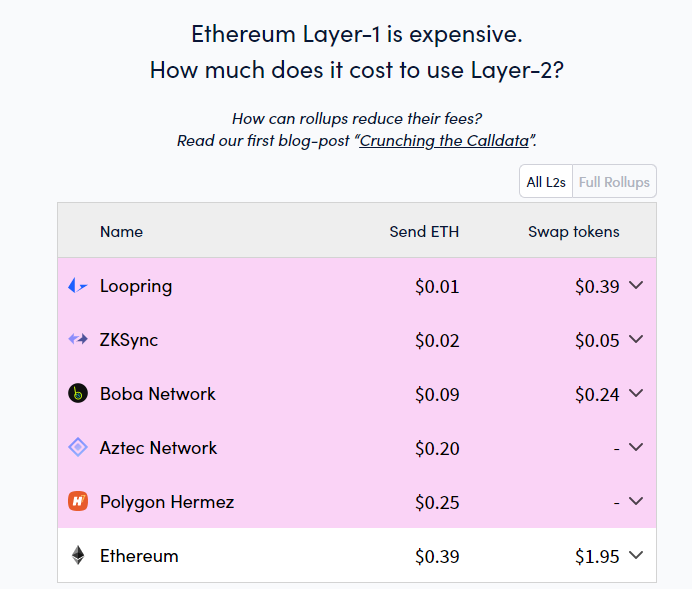
Task: Click the Aztec Network diamond icon
Action: (78, 447)
